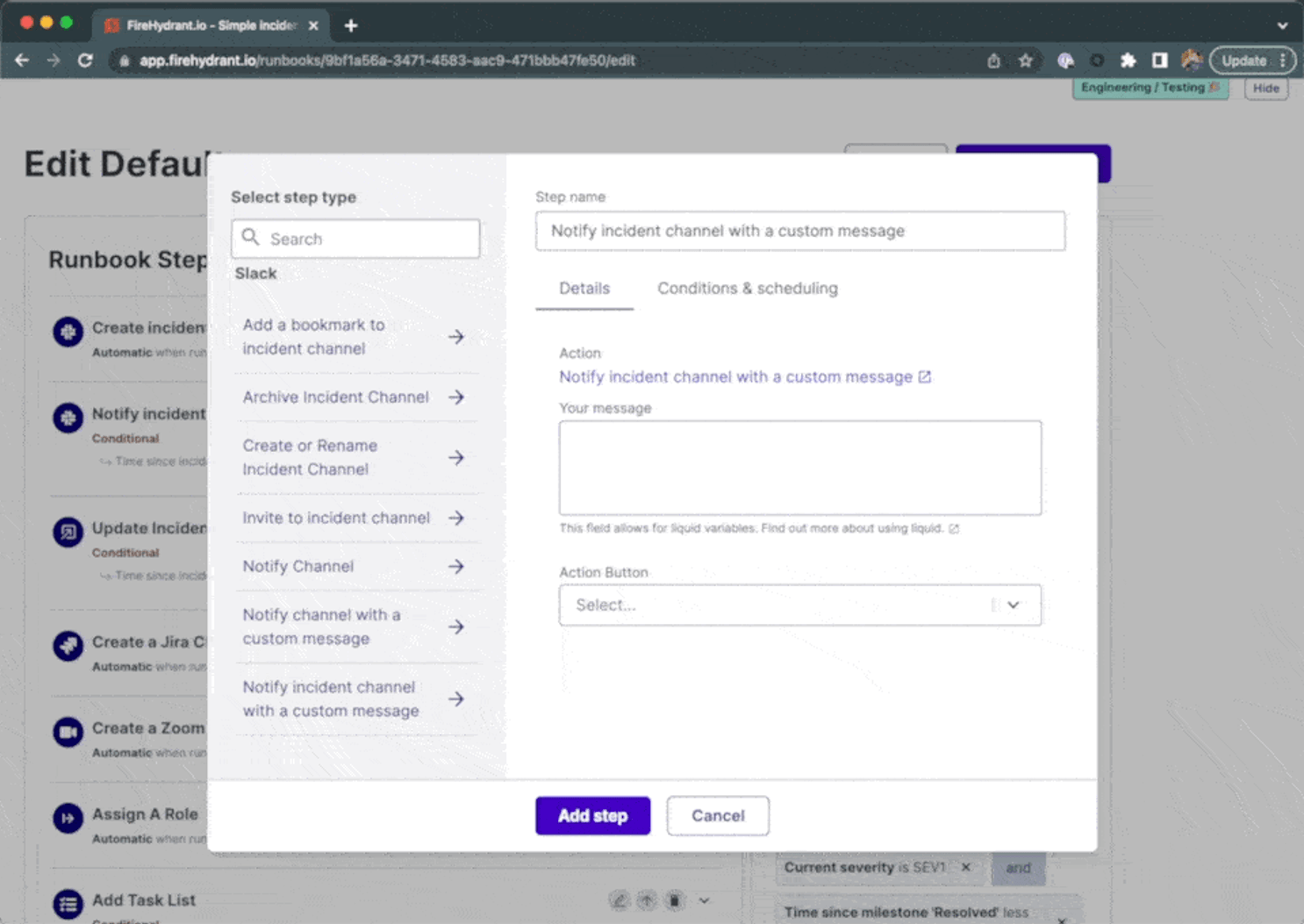Click the Search step type field
This screenshot has width=1304, height=924.
pos(355,239)
